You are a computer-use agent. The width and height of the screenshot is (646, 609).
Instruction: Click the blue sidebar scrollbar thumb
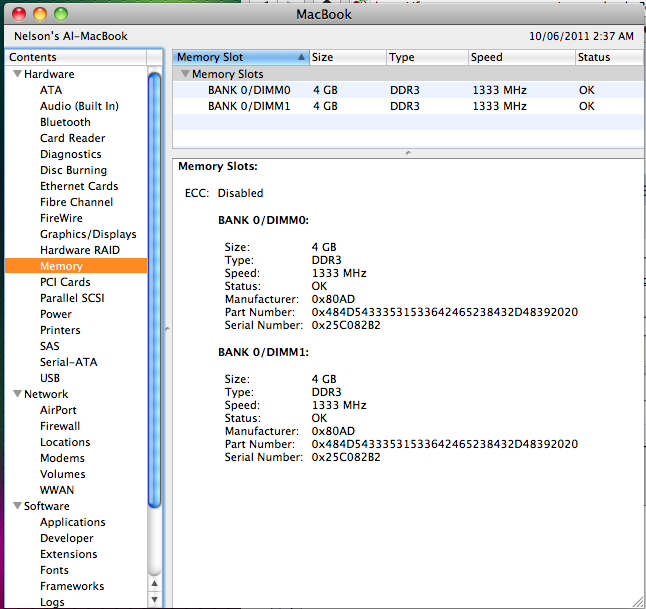(154, 290)
